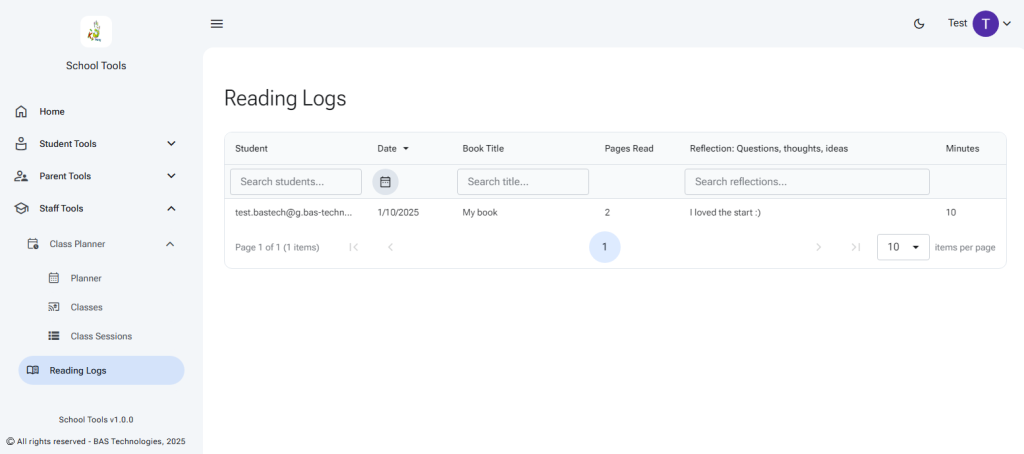Click the School Tools logo
The width and height of the screenshot is (1024, 454).
96,31
